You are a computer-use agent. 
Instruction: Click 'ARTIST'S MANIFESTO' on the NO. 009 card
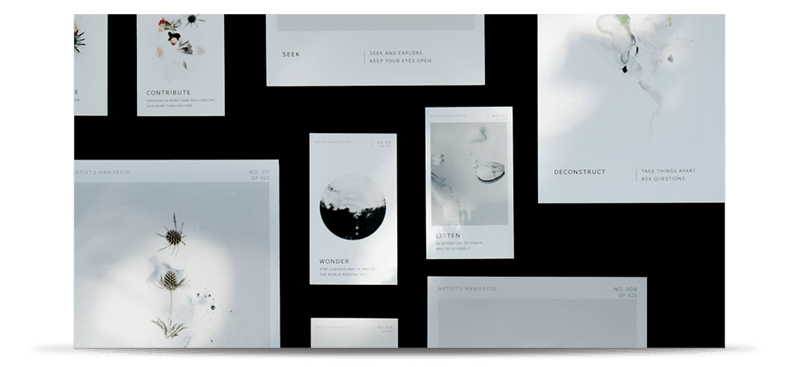467,289
